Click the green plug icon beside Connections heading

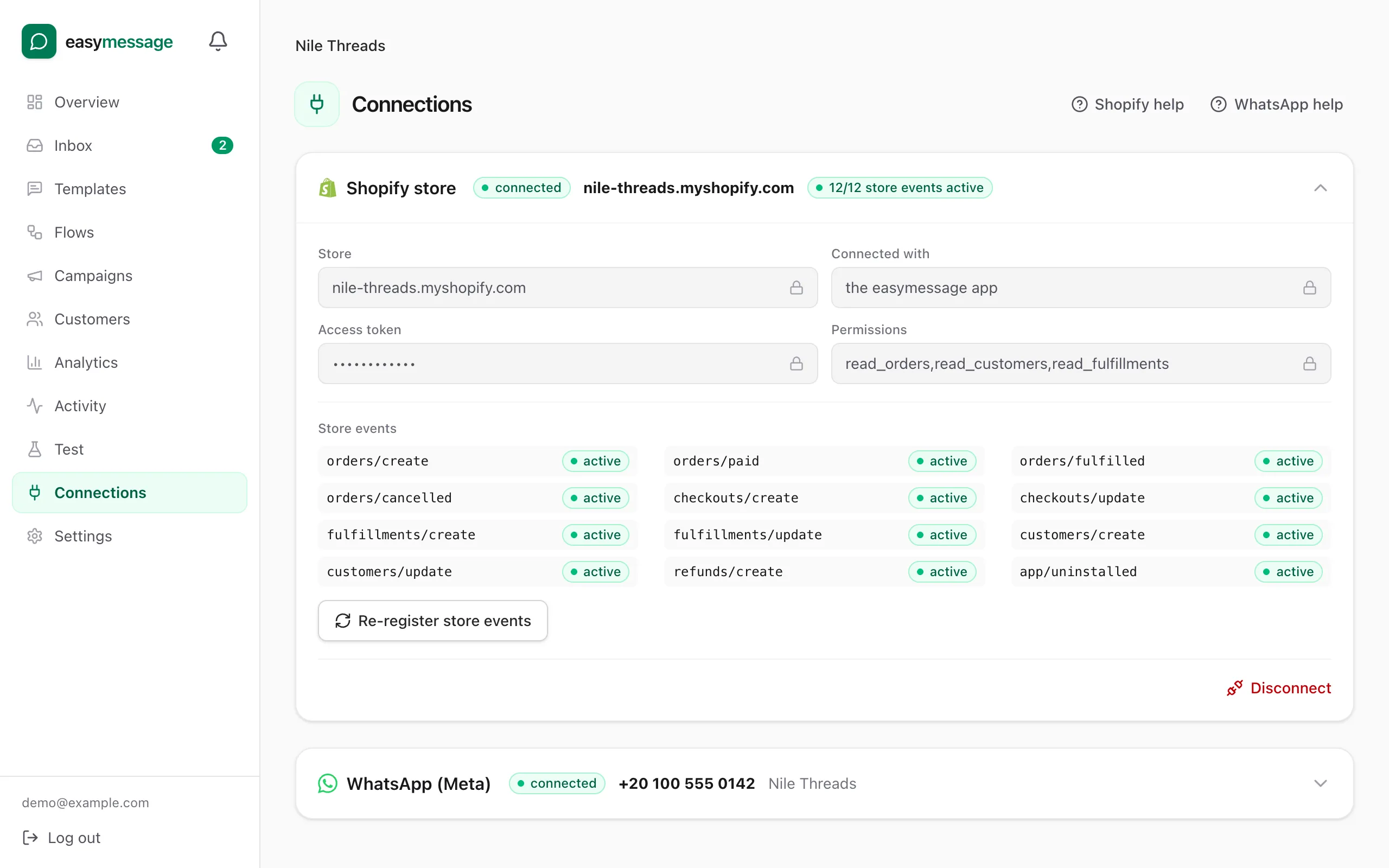coord(317,104)
